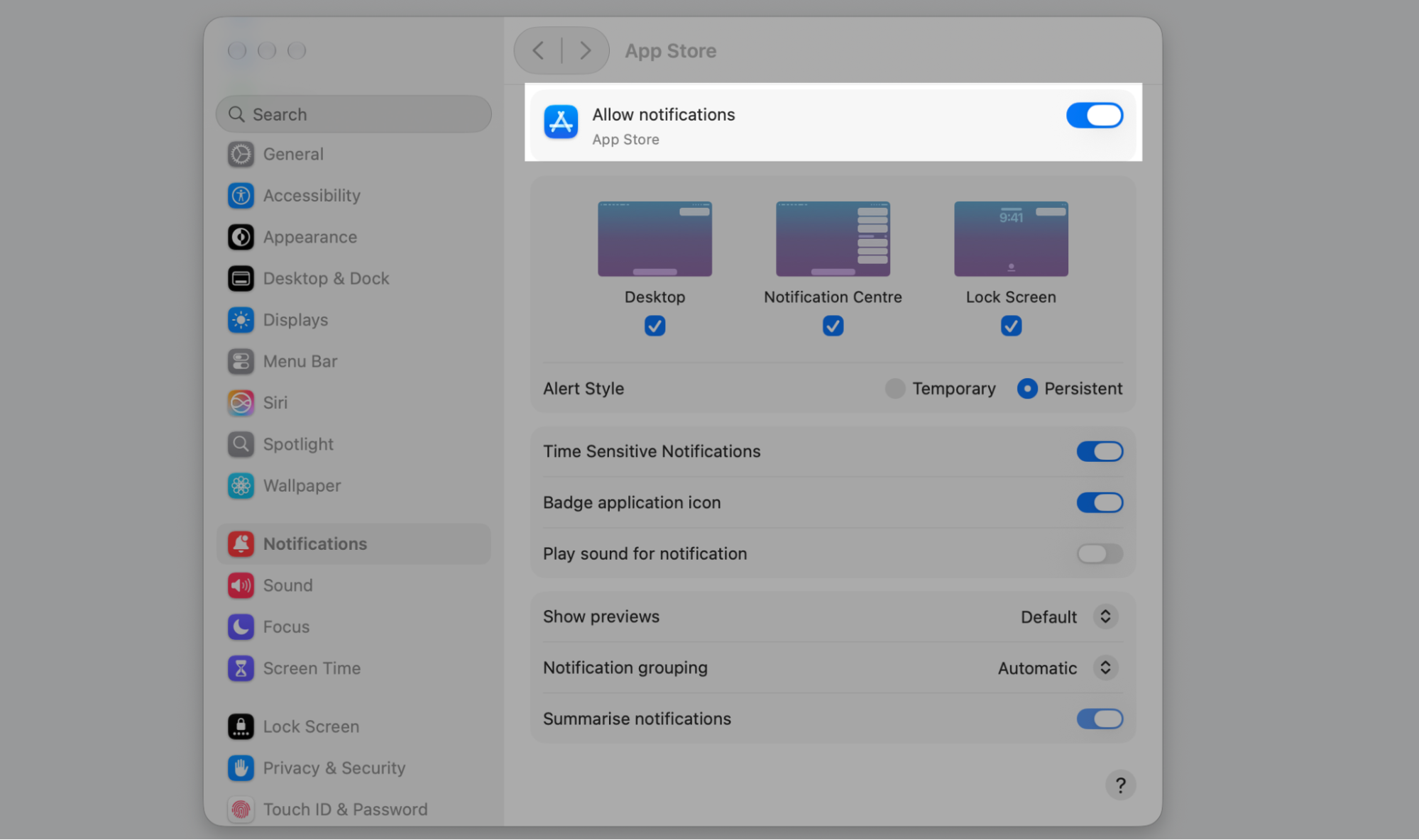The image size is (1419, 840).
Task: Click the Privacy & Security hand icon
Action: [x=241, y=768]
